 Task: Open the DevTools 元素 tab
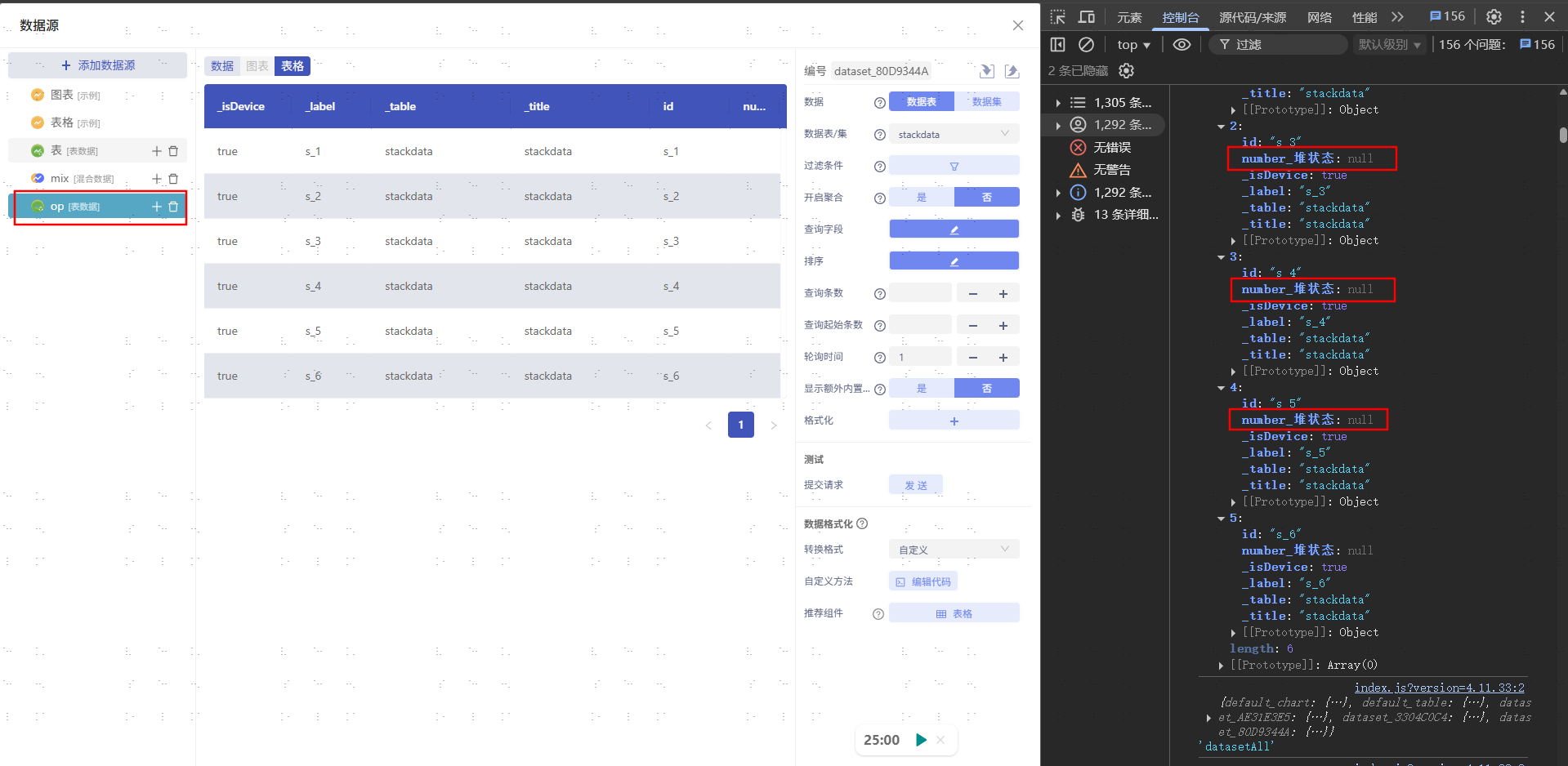pos(1129,17)
